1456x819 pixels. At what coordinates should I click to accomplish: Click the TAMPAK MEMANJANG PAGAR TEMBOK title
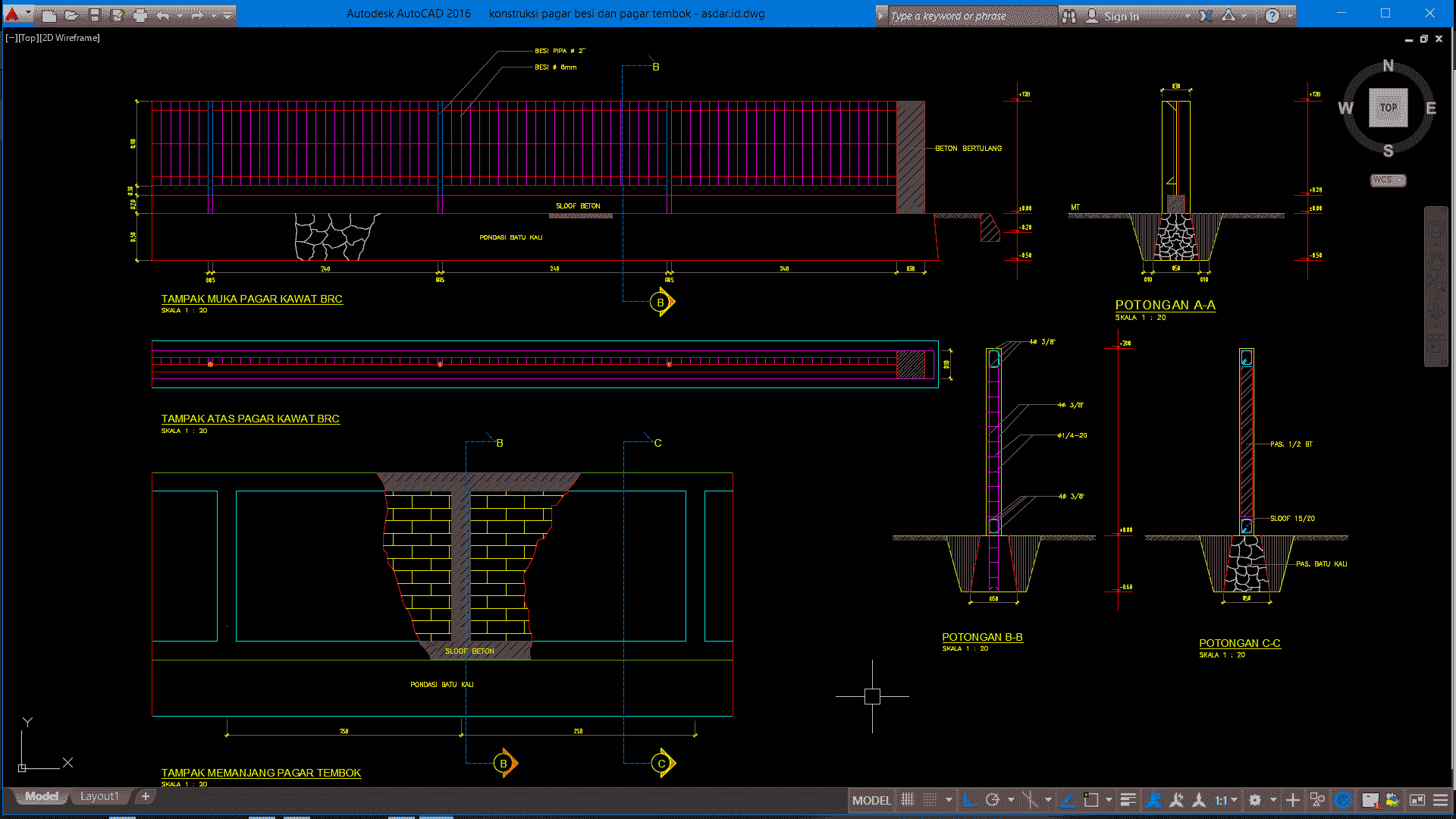click(261, 773)
